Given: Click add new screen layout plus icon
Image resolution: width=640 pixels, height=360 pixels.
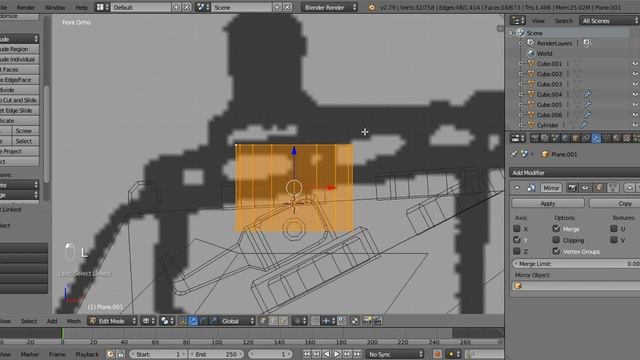Looking at the screenshot, I should click(176, 7).
